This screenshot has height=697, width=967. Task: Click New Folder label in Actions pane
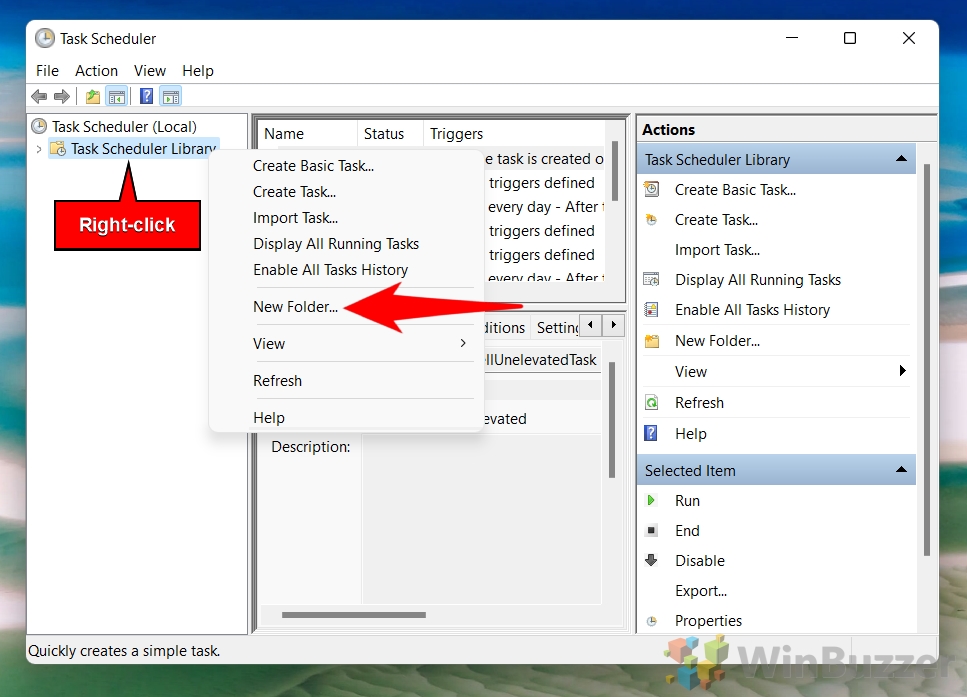pyautogui.click(x=717, y=340)
